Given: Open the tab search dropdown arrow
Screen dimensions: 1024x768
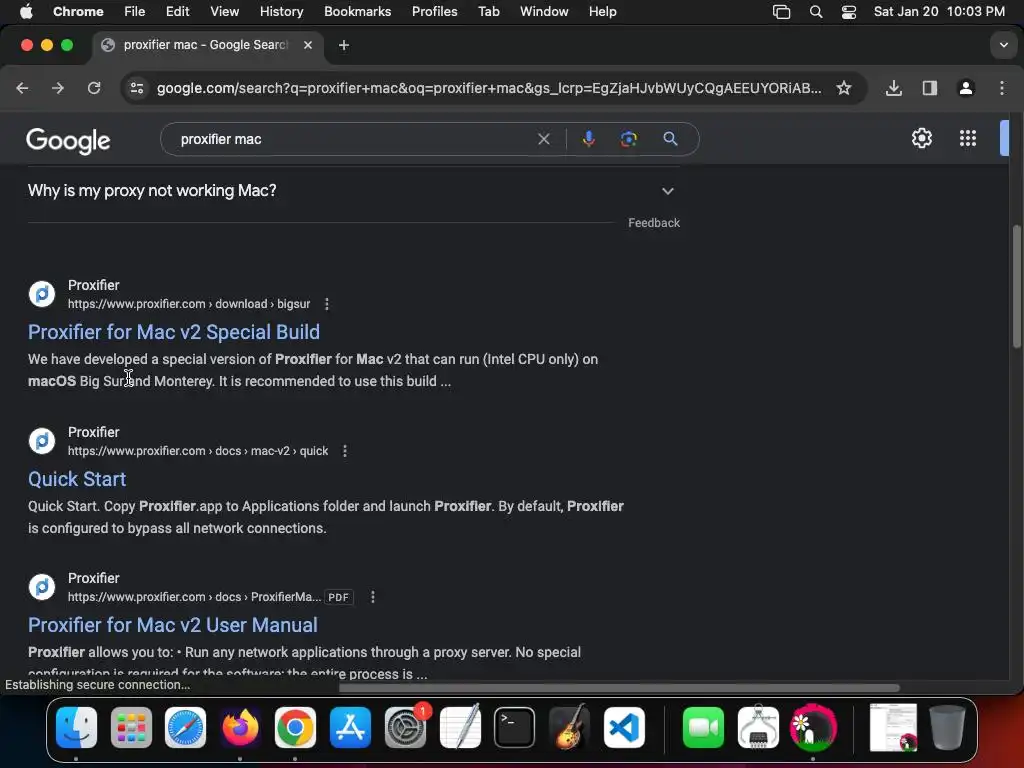Looking at the screenshot, I should (x=1004, y=45).
